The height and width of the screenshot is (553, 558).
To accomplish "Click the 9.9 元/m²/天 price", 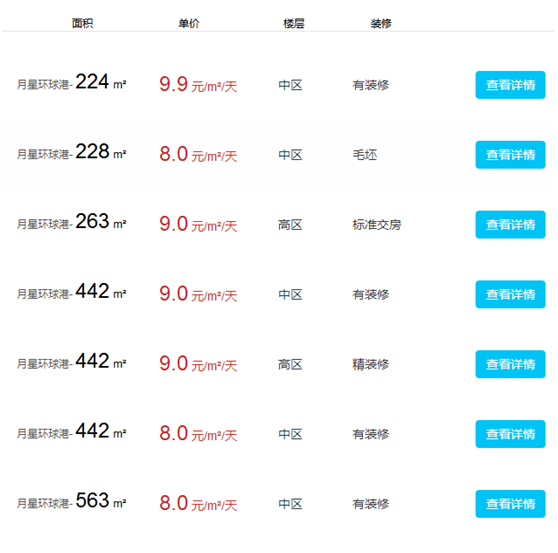I will coord(198,84).
